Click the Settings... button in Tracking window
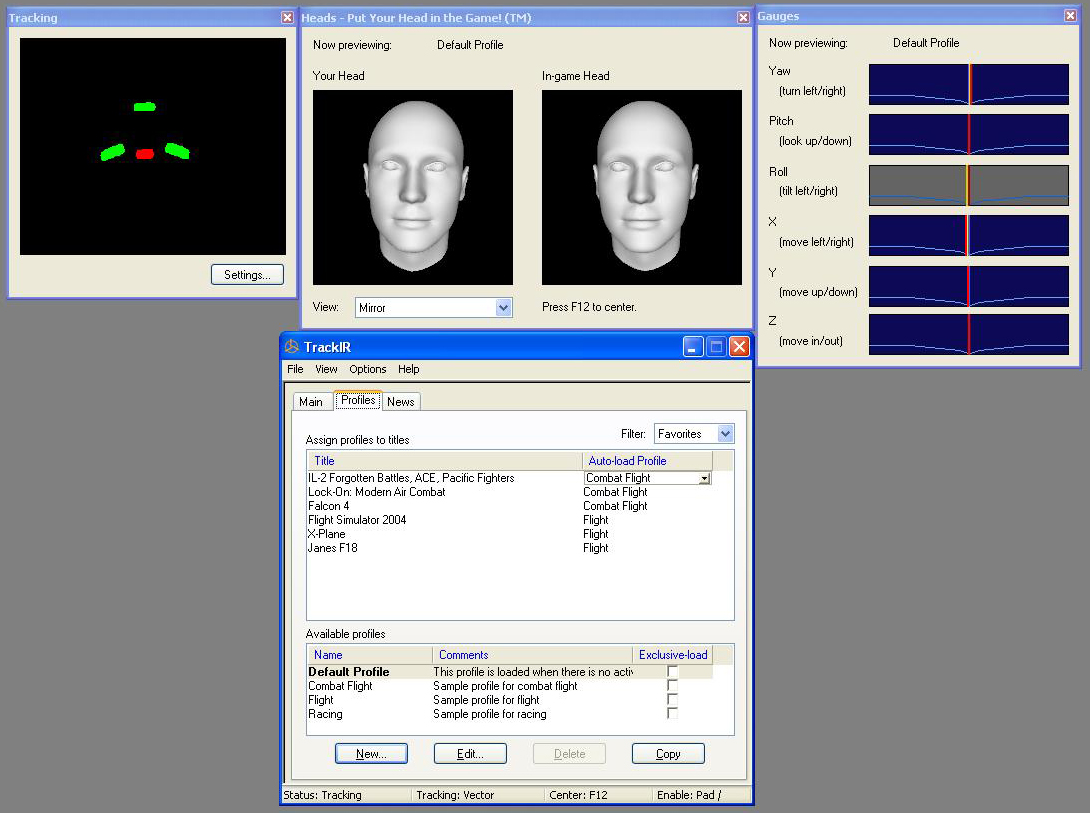 (247, 274)
